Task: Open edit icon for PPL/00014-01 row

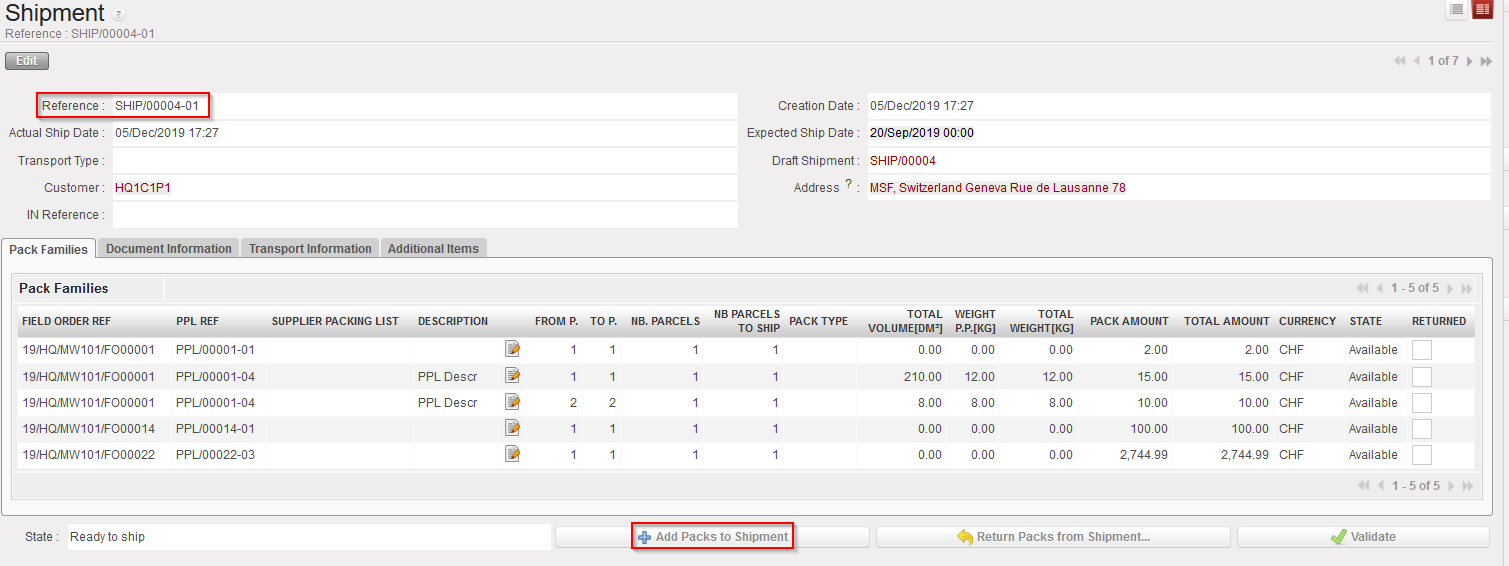Action: click(513, 428)
